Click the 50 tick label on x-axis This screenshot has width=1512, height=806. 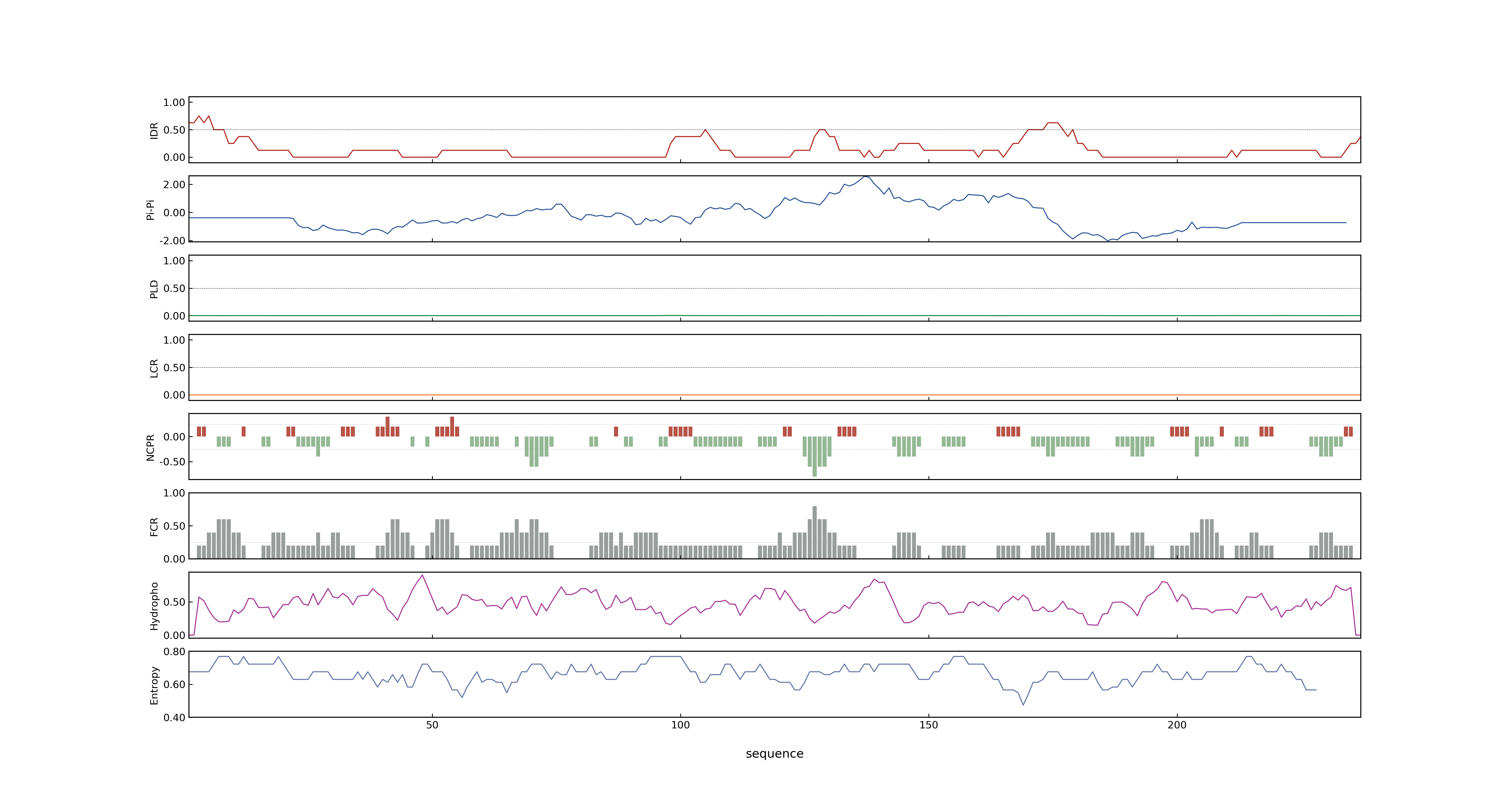point(432,725)
